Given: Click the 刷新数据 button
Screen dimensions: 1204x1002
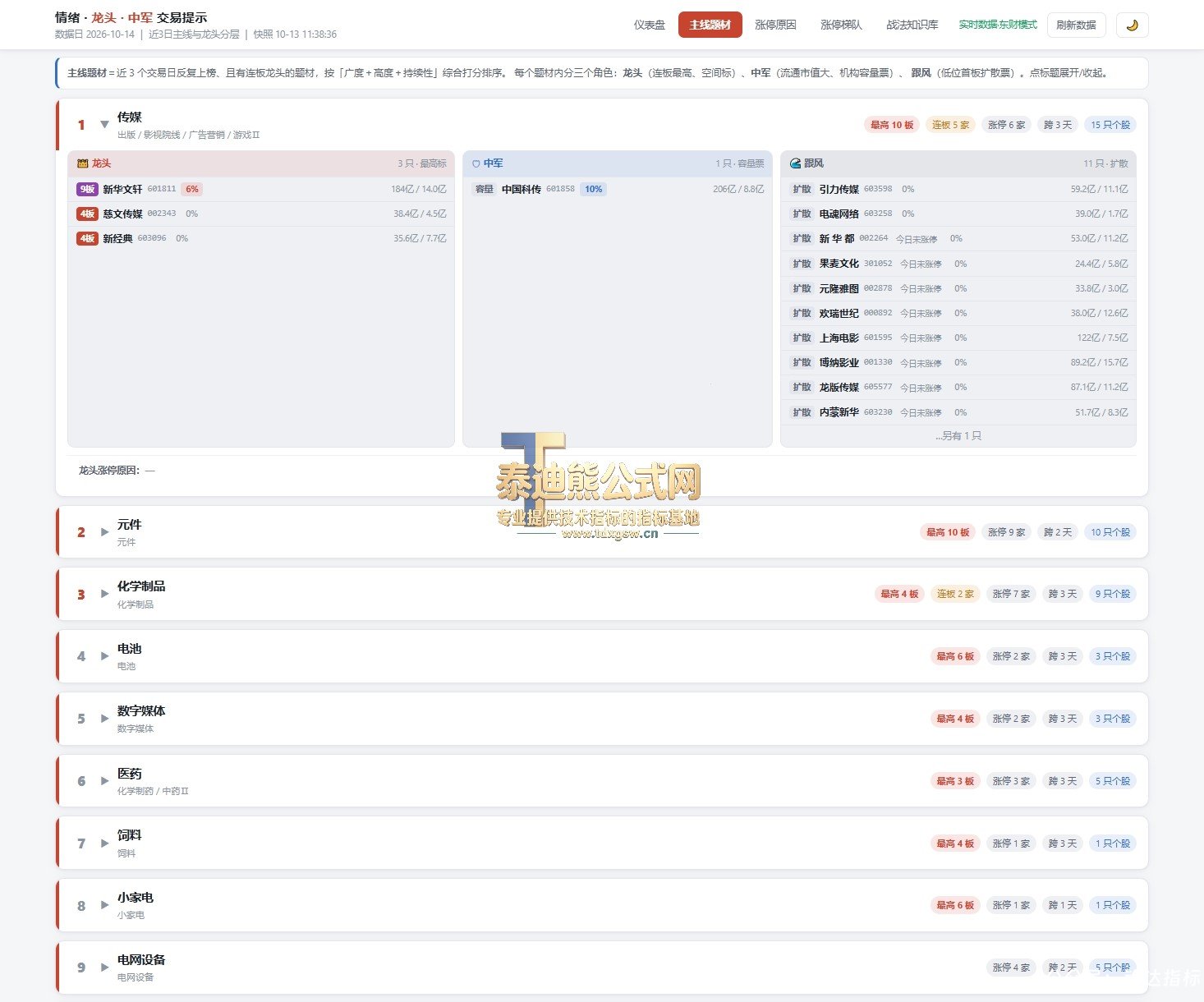Looking at the screenshot, I should click(x=1076, y=25).
